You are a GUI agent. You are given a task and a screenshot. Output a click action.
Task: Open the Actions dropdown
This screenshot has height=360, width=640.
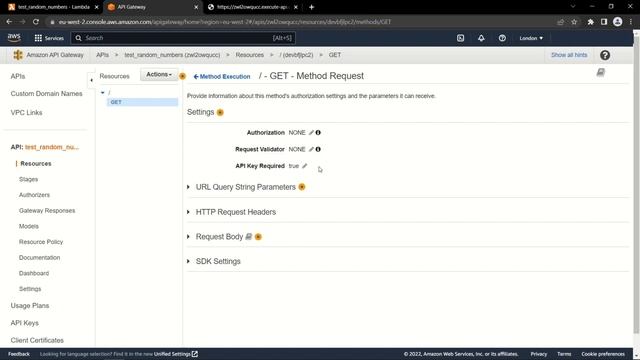coord(159,74)
